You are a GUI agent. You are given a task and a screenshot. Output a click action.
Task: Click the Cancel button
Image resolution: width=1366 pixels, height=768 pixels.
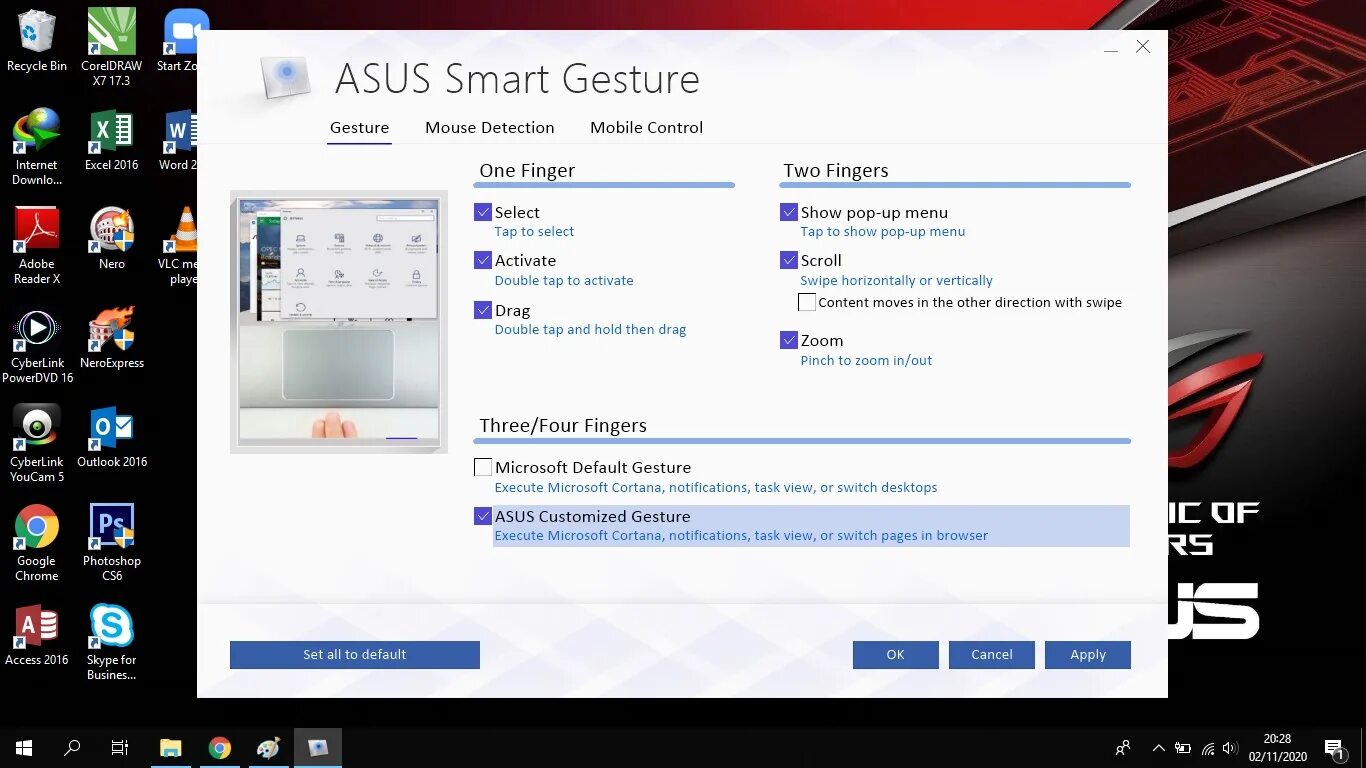click(992, 655)
